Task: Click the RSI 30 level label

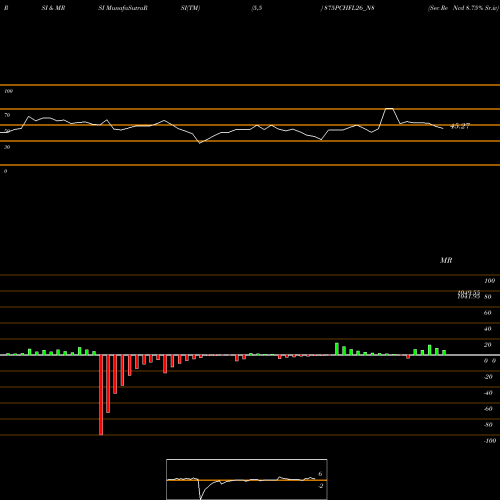Action: 7,147
